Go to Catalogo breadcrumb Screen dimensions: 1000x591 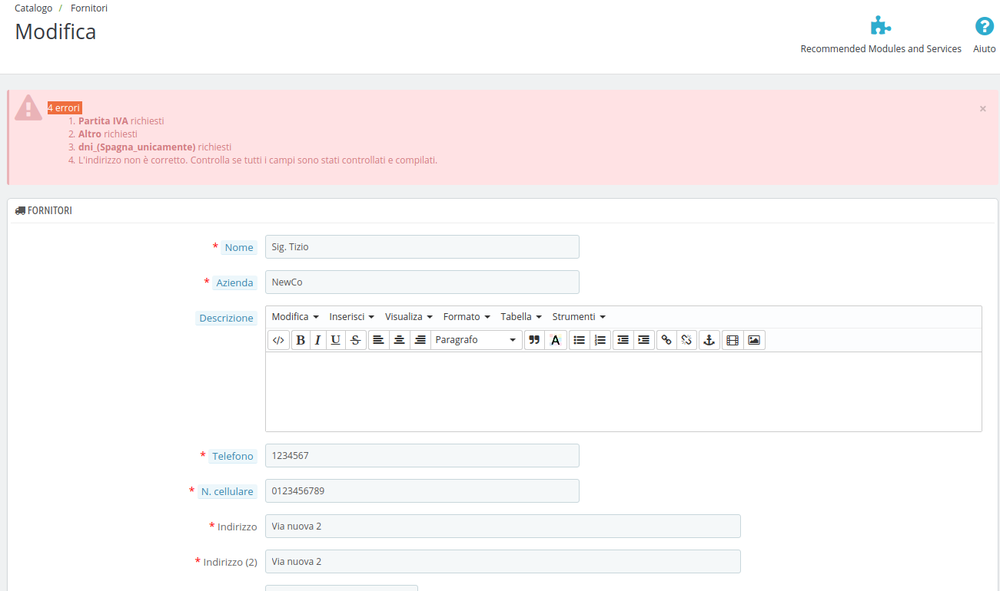[33, 8]
